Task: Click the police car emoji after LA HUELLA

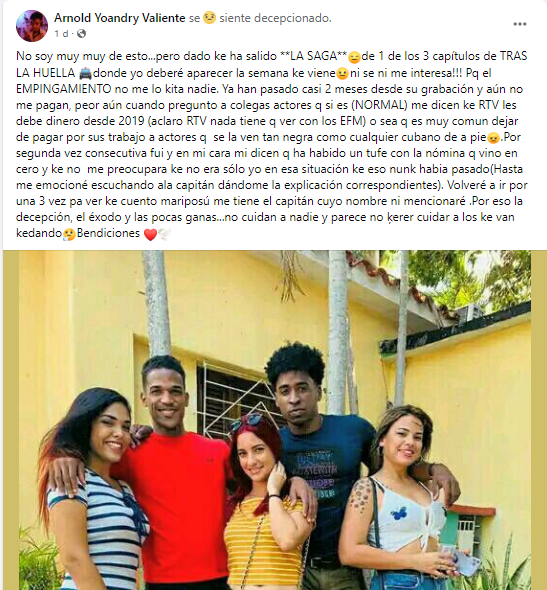Action: coord(85,73)
